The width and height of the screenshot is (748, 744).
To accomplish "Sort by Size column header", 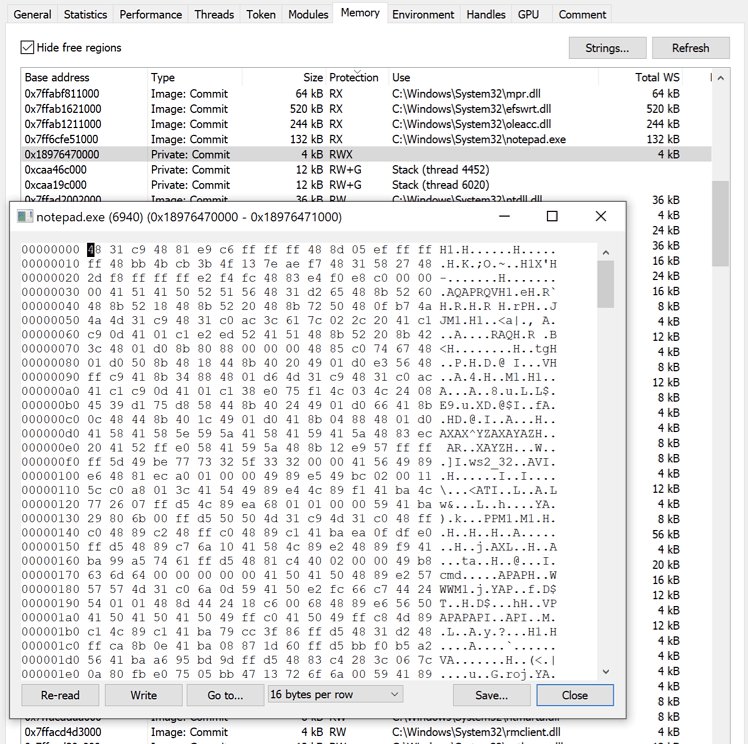I will [x=284, y=77].
